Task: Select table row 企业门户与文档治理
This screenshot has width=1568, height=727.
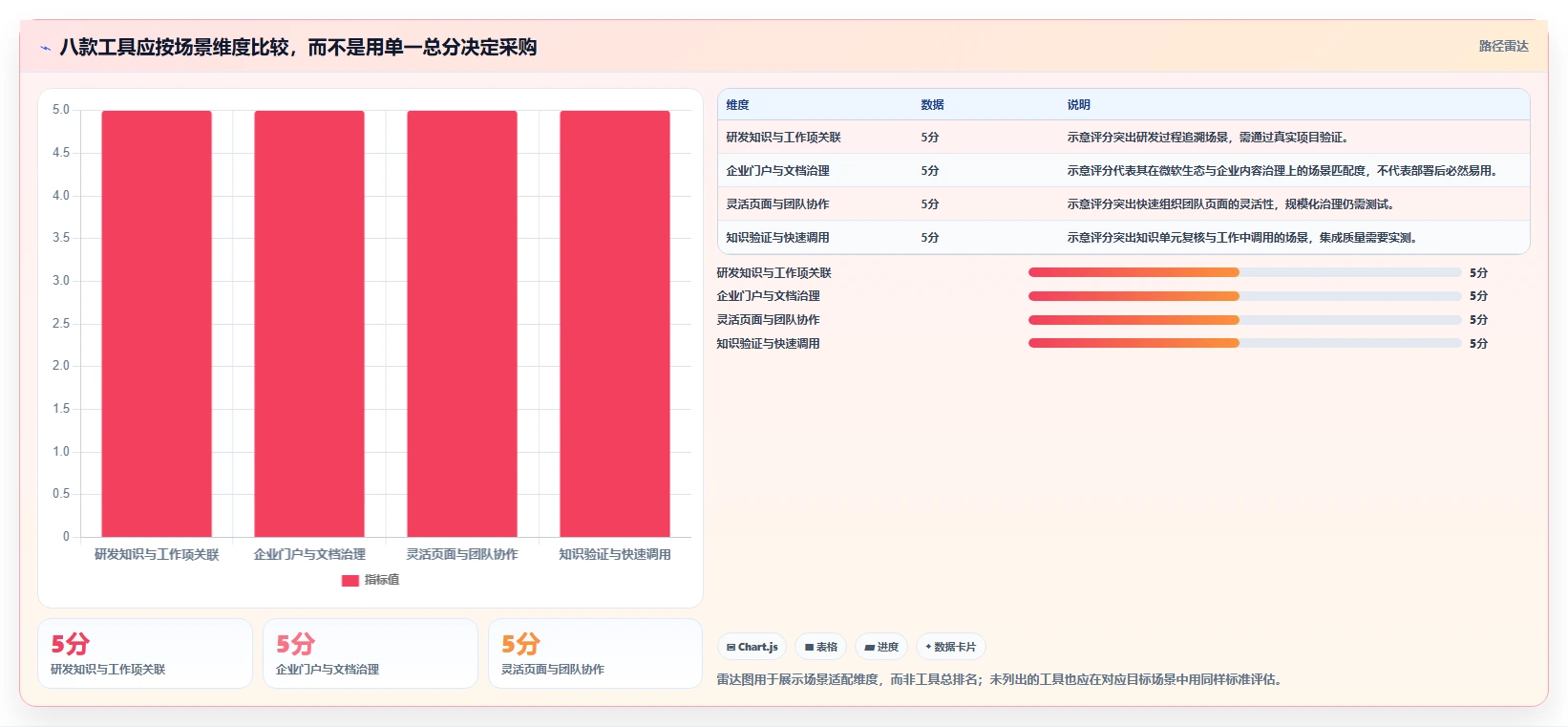Action: pos(1124,171)
